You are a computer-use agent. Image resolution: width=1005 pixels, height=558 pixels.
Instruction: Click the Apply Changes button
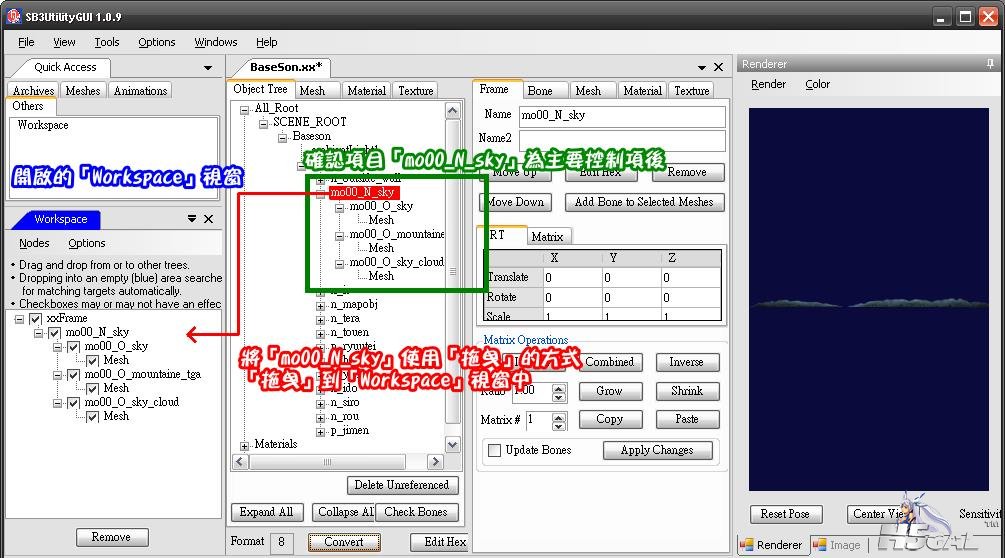(x=657, y=451)
